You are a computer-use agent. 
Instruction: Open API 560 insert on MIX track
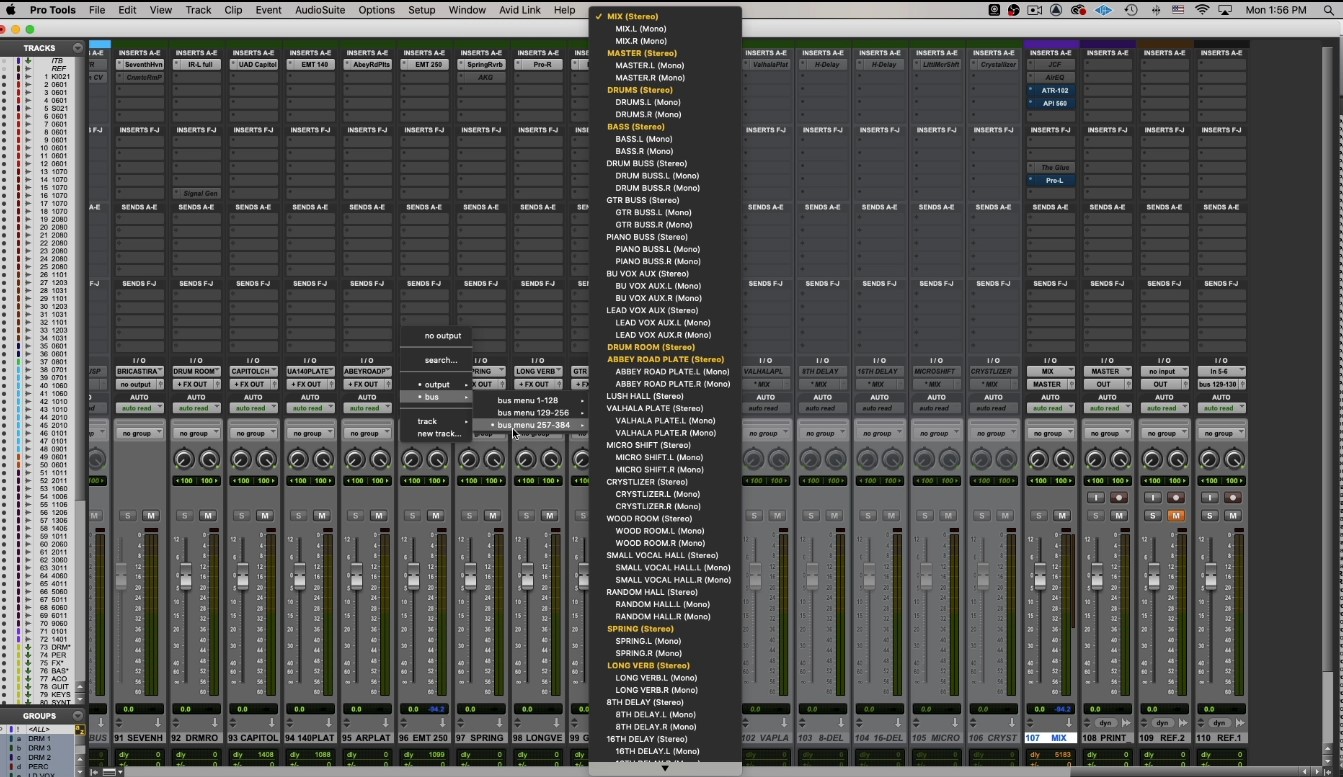coord(1051,103)
